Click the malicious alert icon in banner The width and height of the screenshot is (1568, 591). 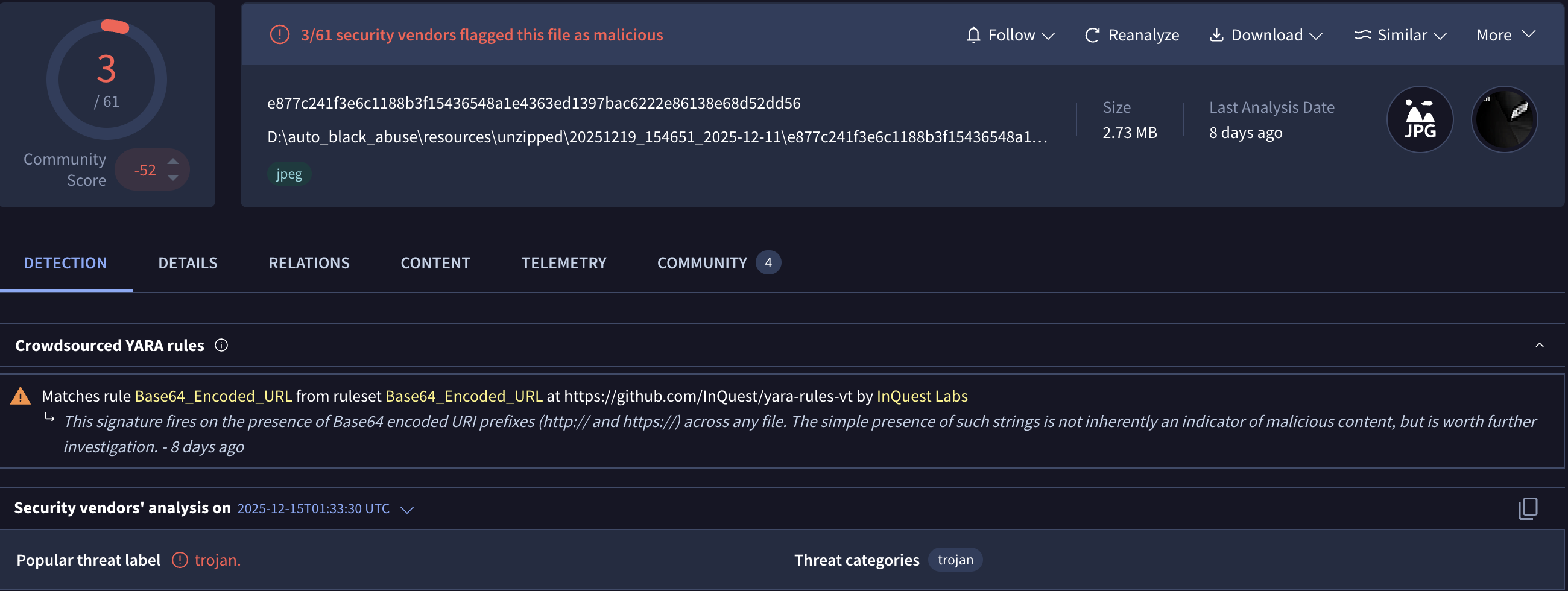pyautogui.click(x=279, y=35)
